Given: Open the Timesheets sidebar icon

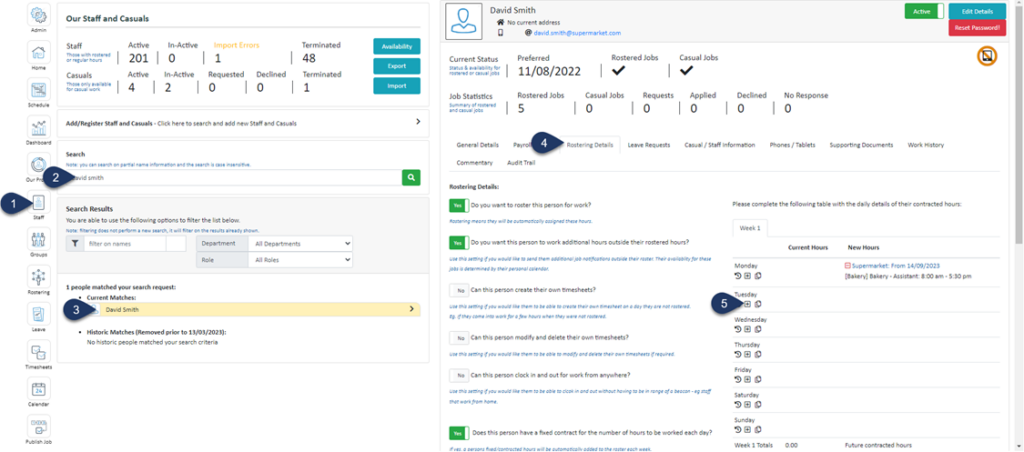Looking at the screenshot, I should pyautogui.click(x=39, y=352).
